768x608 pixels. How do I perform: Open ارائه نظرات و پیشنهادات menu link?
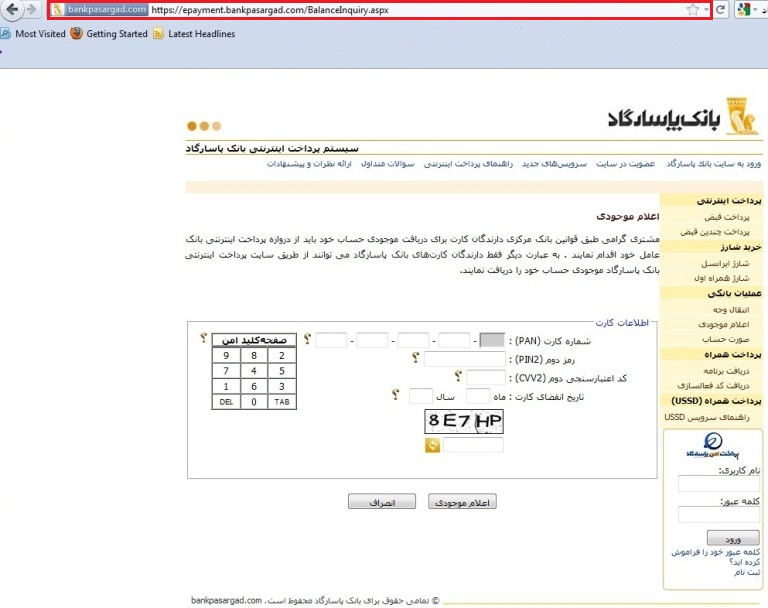coord(309,164)
